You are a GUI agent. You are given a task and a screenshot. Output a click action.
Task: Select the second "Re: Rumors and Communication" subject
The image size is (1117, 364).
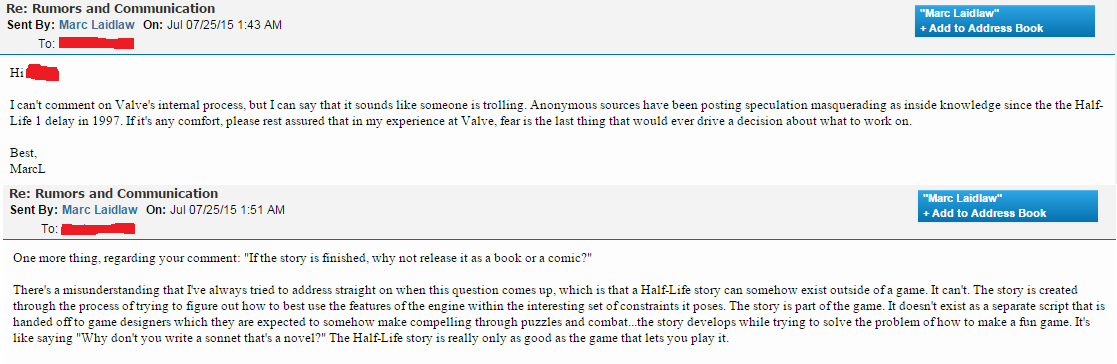113,193
